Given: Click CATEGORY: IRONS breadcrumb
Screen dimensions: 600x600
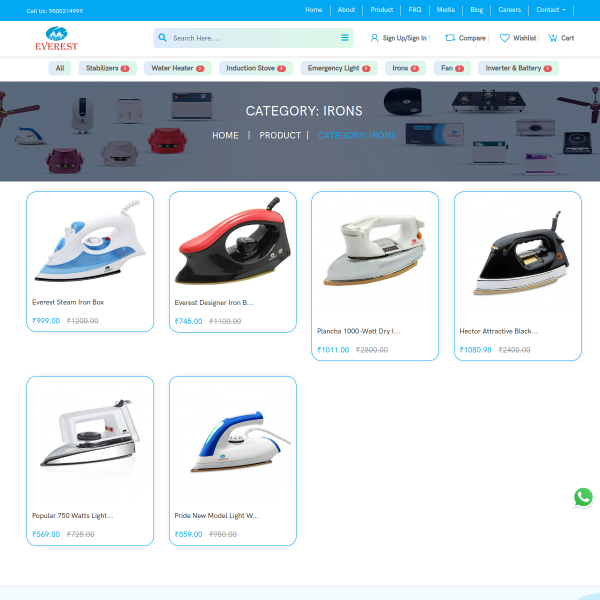Looking at the screenshot, I should (x=357, y=135).
